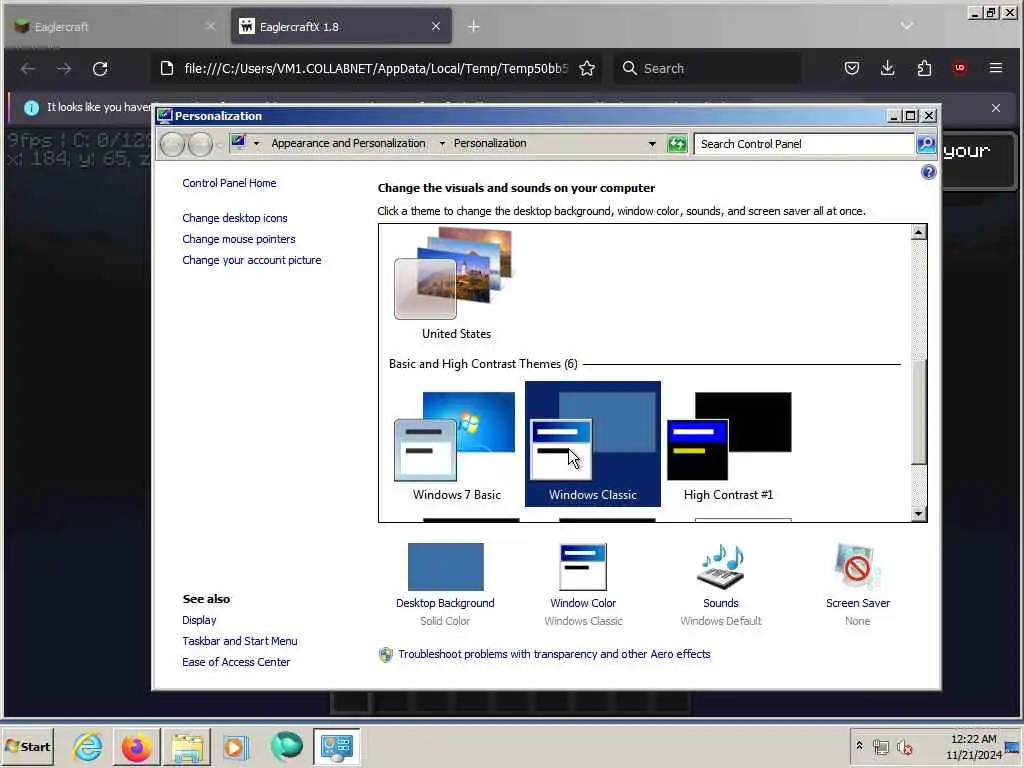Click Appearance and Personalization breadcrumb
Image resolution: width=1024 pixels, height=768 pixels.
pyautogui.click(x=348, y=143)
